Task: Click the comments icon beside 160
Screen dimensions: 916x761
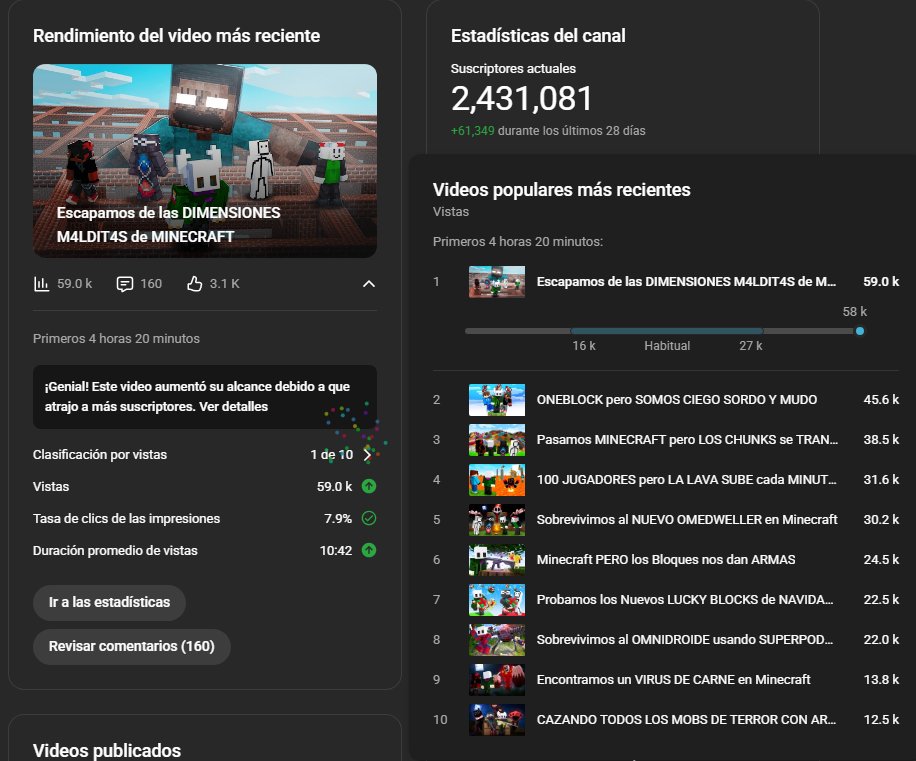Action: (124, 284)
